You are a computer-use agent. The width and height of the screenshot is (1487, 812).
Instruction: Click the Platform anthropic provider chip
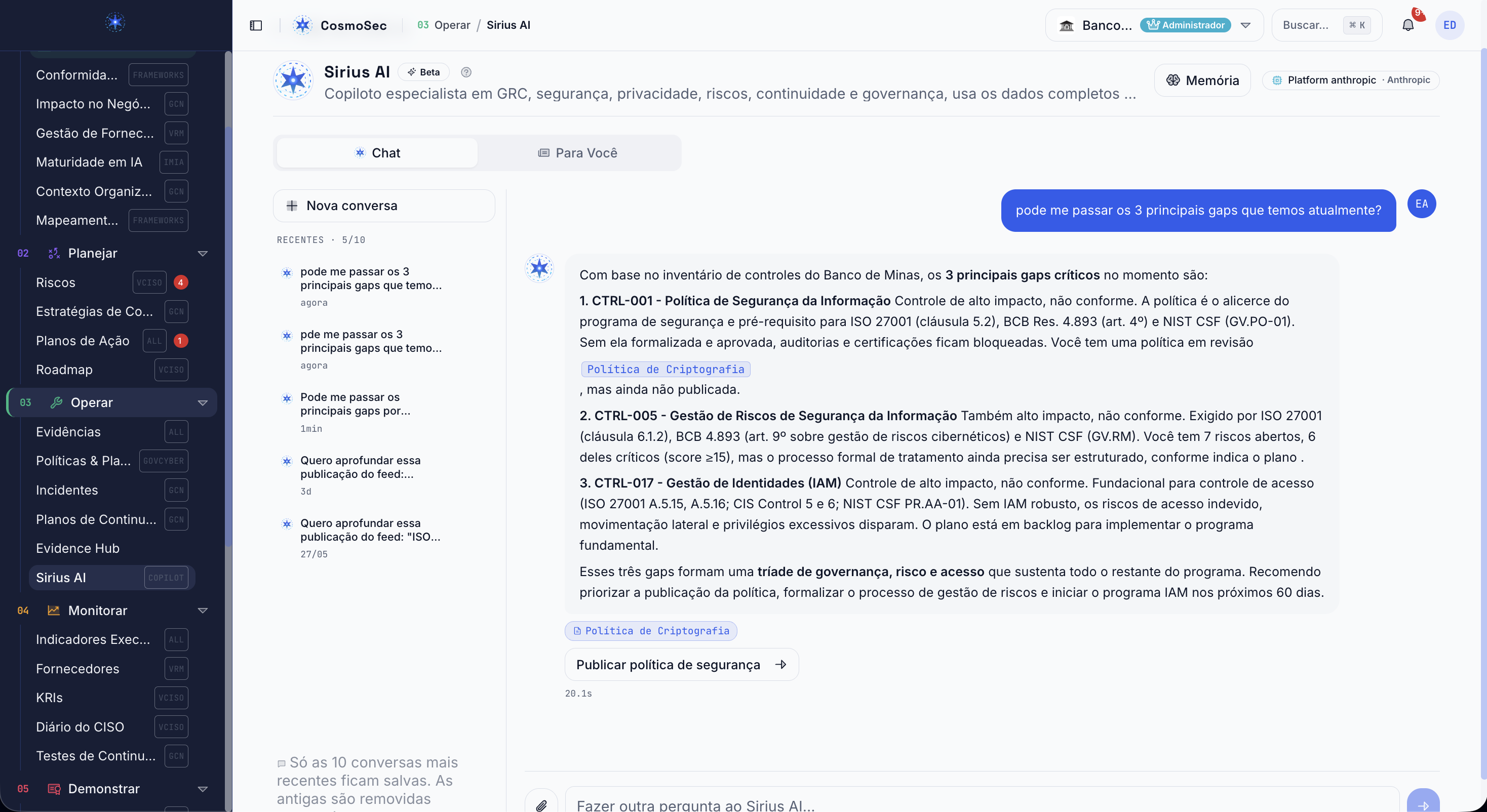pos(1351,80)
